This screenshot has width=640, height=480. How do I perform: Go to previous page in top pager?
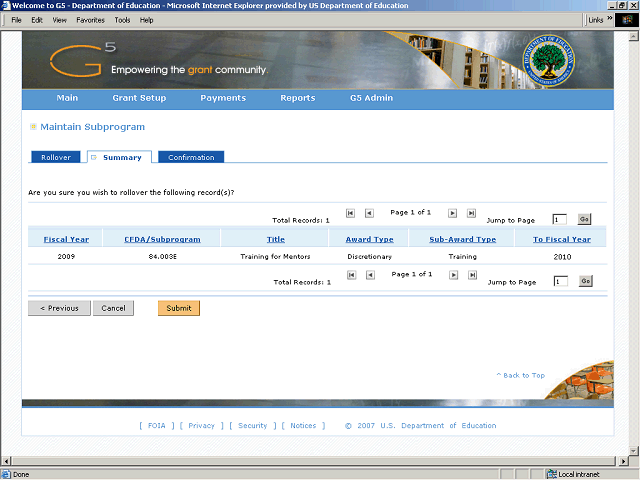369,213
